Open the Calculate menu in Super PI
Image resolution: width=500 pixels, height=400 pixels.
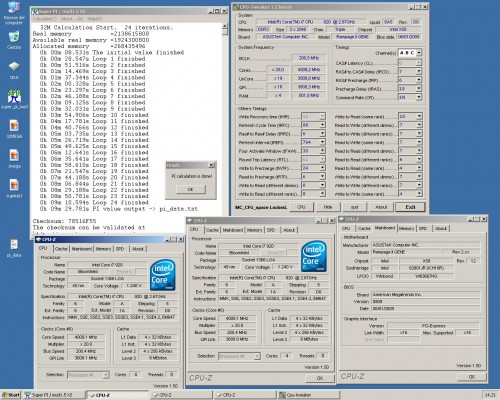pyautogui.click(x=44, y=19)
